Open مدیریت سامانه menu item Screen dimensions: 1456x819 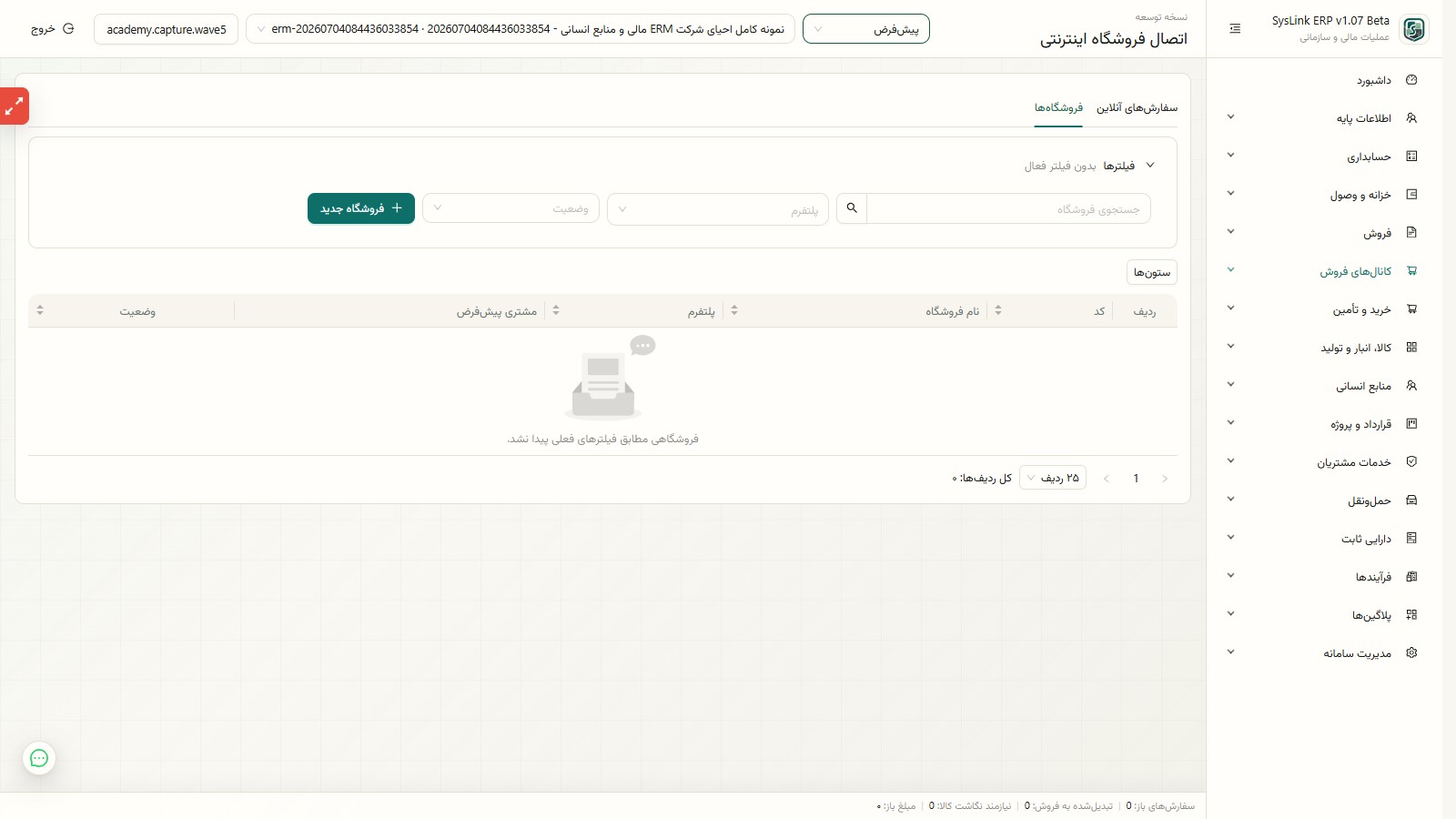coord(1324,653)
